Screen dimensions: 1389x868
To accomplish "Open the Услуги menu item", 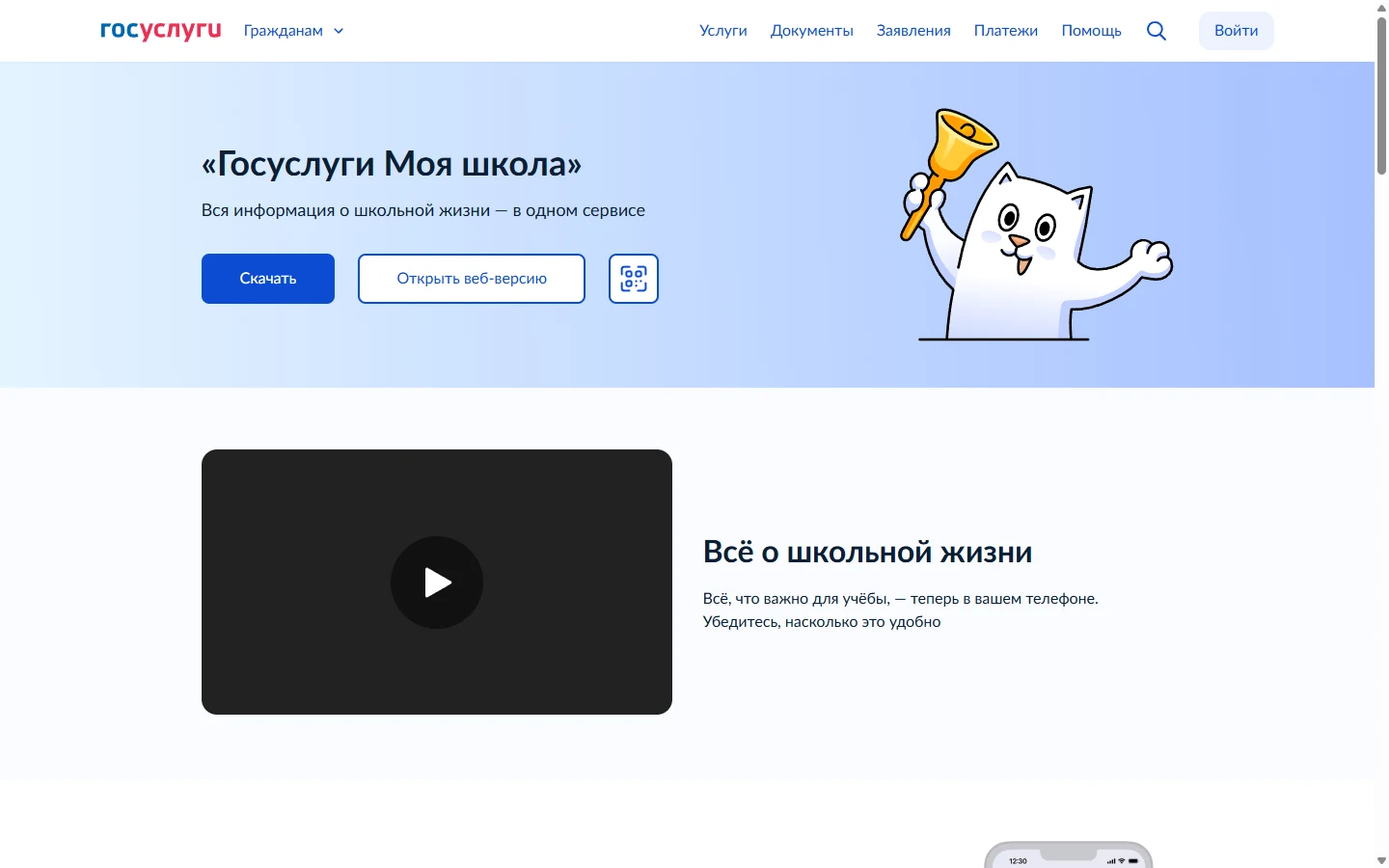I will point(723,31).
